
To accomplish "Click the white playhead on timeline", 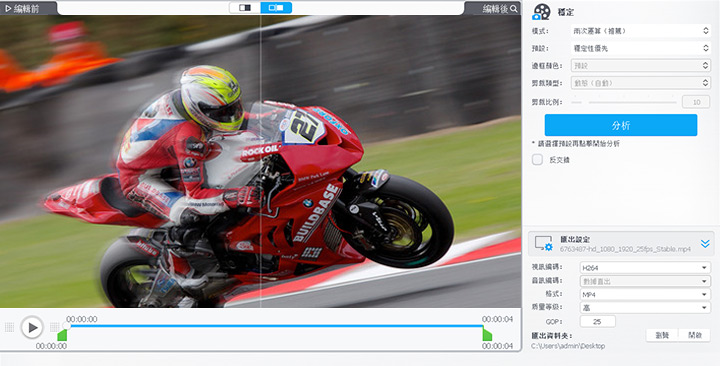I will [x=67, y=326].
